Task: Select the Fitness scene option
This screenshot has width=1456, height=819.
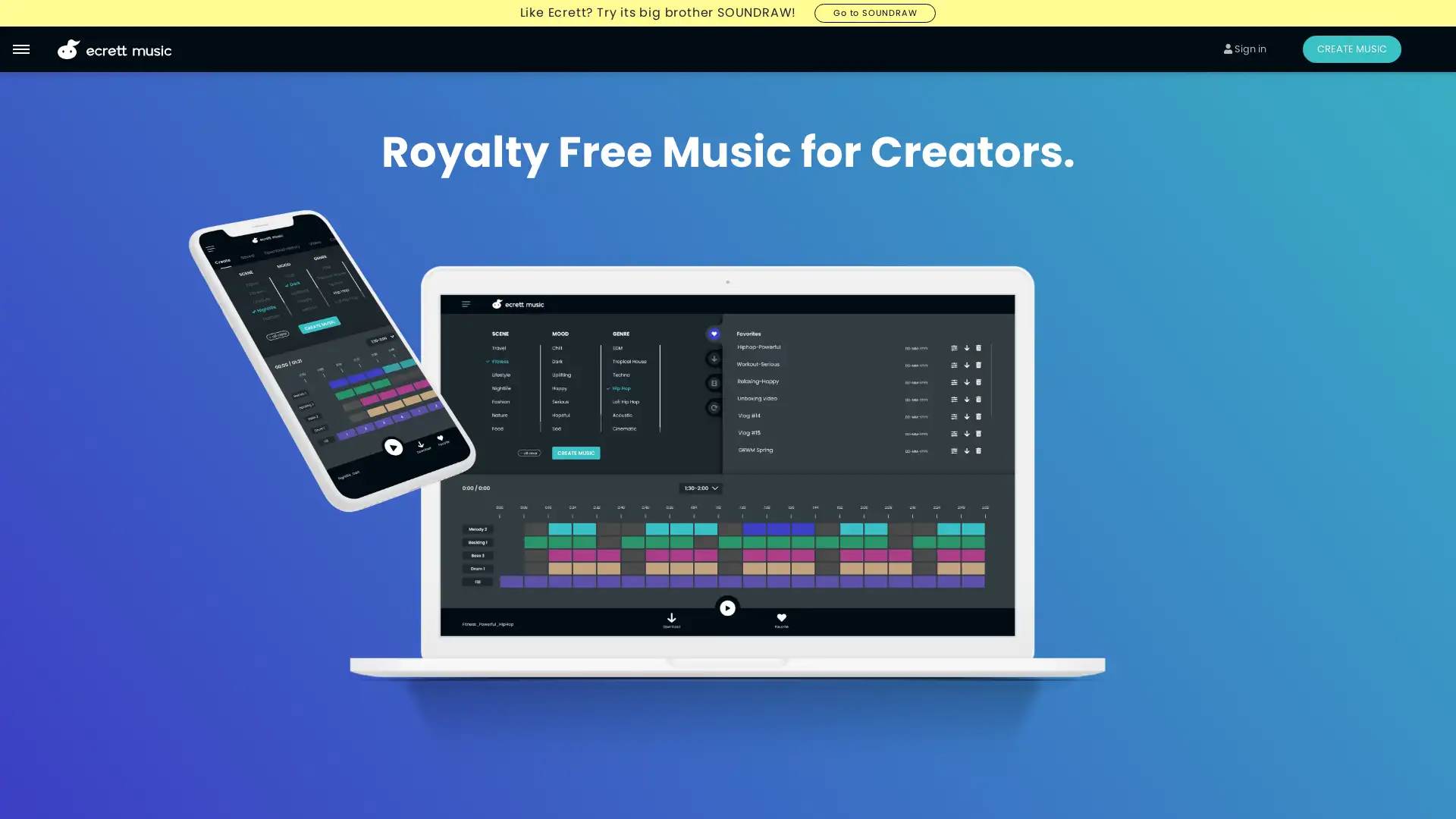Action: pyautogui.click(x=499, y=361)
